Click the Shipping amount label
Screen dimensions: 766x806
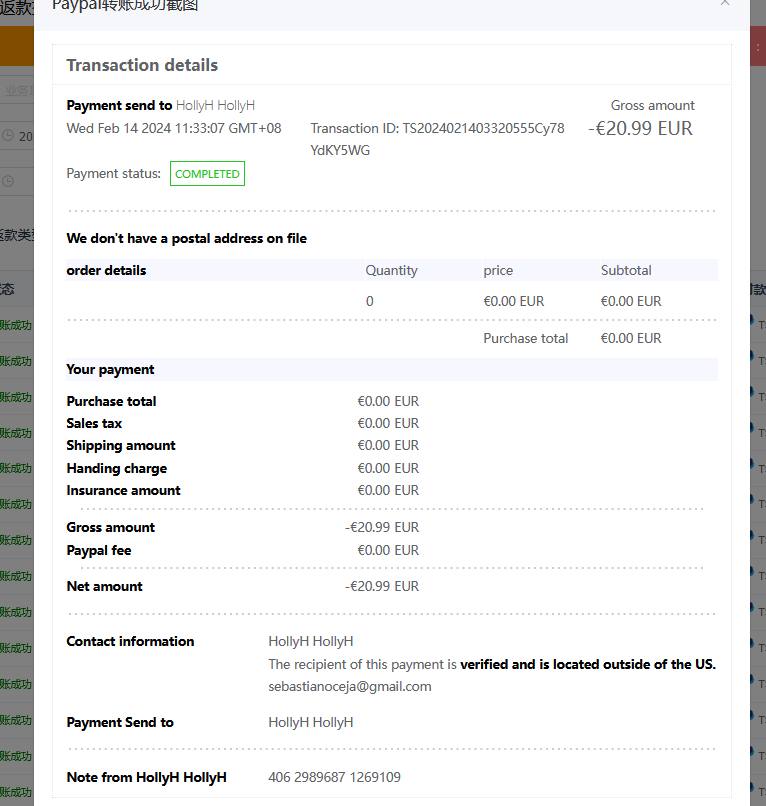point(121,445)
